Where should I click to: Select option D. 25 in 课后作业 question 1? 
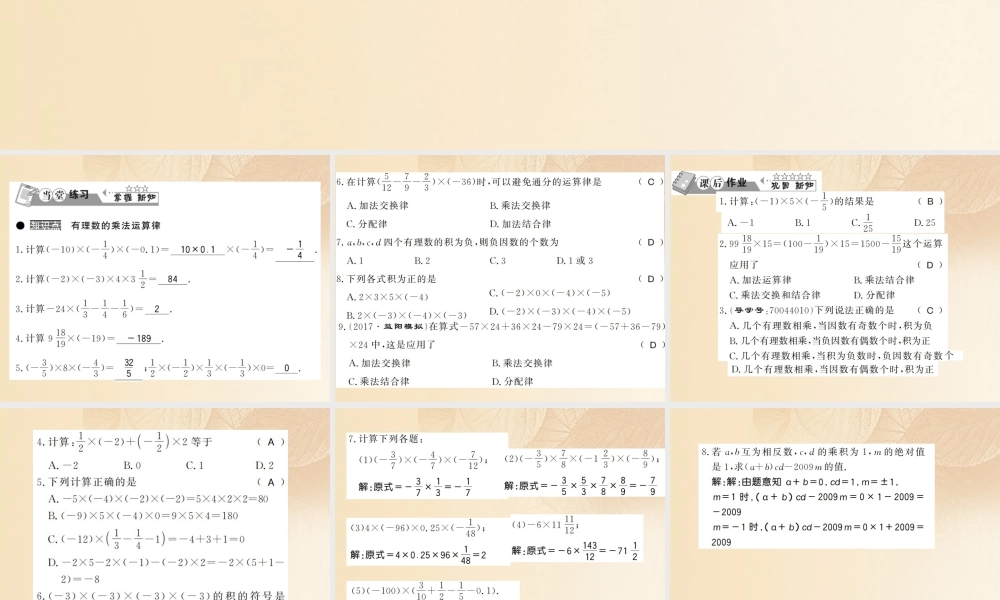point(924,223)
